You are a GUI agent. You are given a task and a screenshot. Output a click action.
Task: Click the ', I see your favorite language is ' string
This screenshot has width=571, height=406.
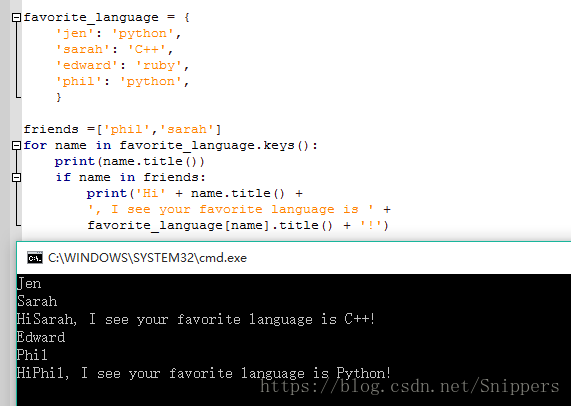coord(231,209)
